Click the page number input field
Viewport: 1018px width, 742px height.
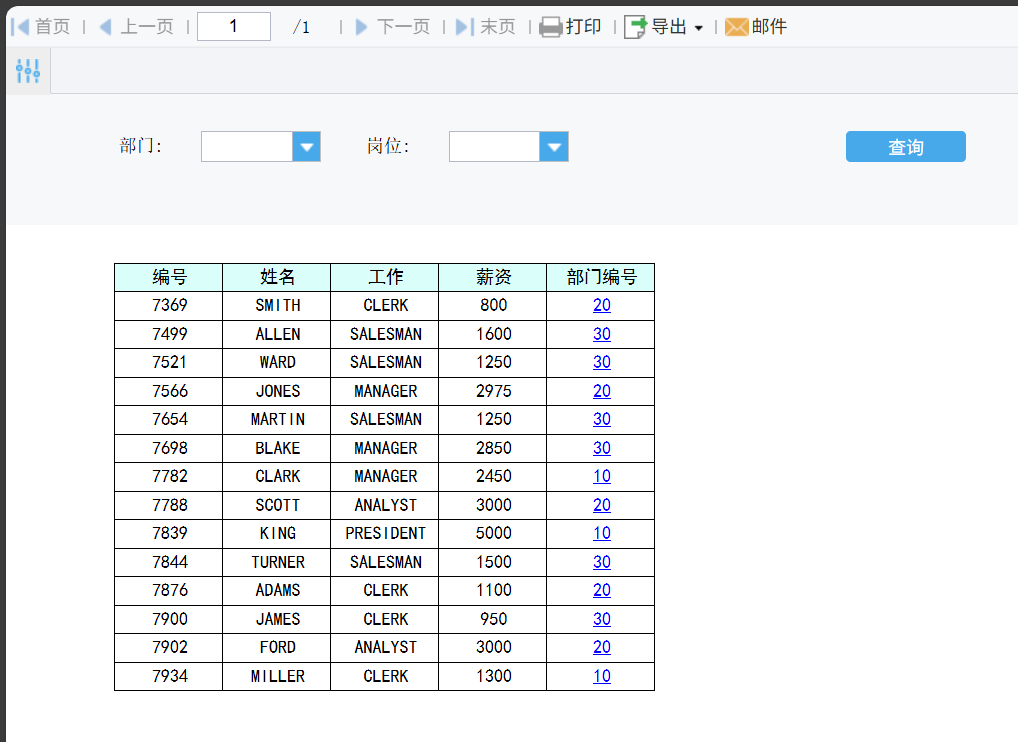(234, 27)
